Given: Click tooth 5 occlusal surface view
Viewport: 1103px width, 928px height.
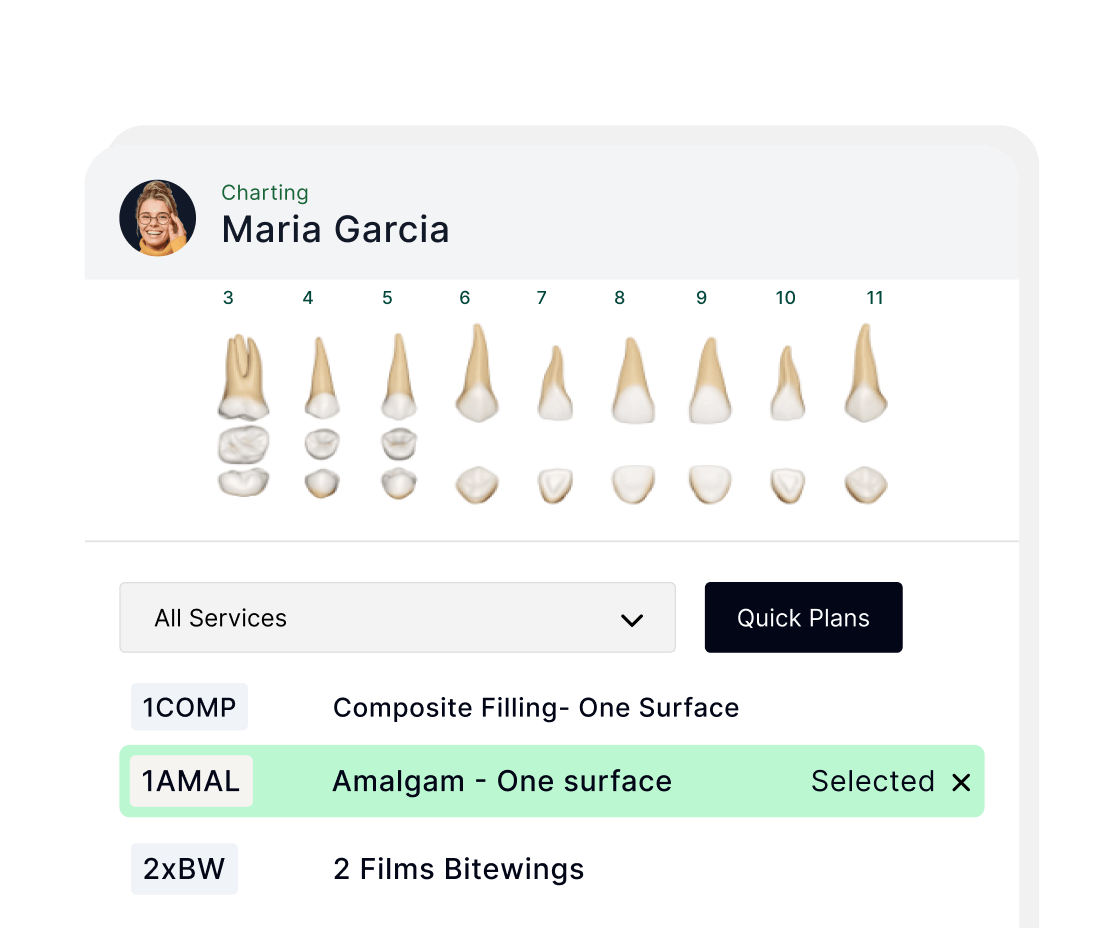Looking at the screenshot, I should [399, 444].
